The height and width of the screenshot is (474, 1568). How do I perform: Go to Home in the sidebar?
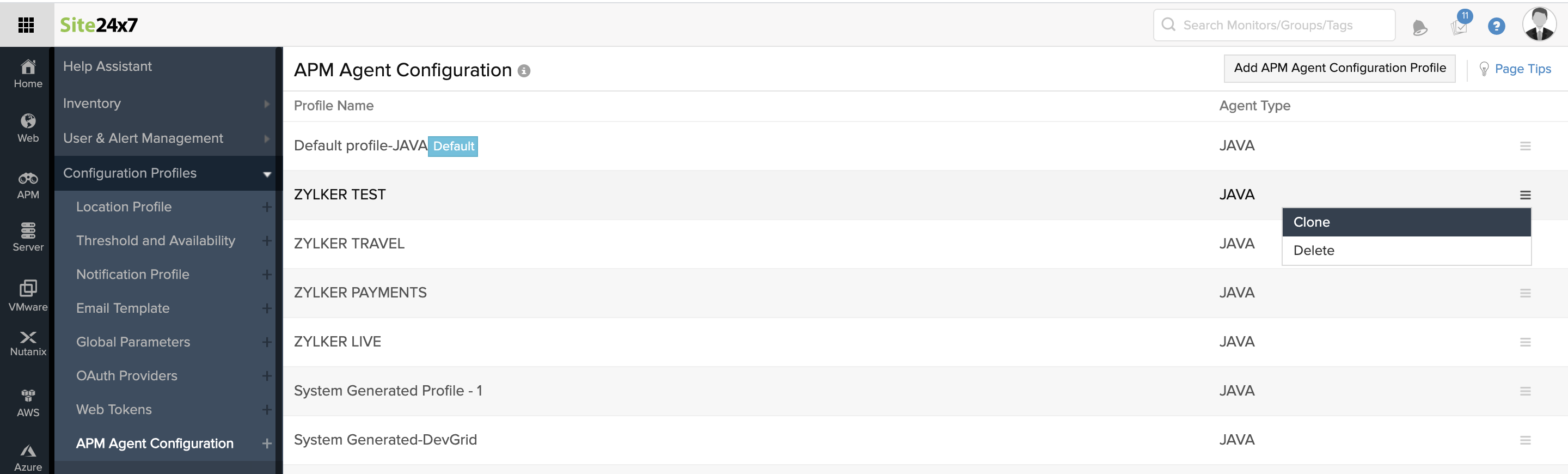point(28,74)
